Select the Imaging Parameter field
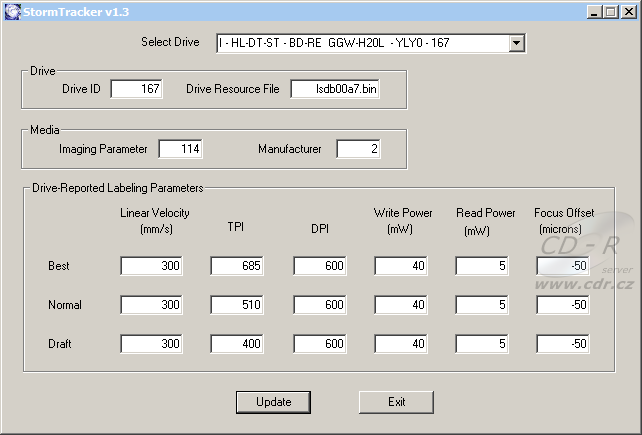Image resolution: width=642 pixels, height=435 pixels. coord(180,149)
